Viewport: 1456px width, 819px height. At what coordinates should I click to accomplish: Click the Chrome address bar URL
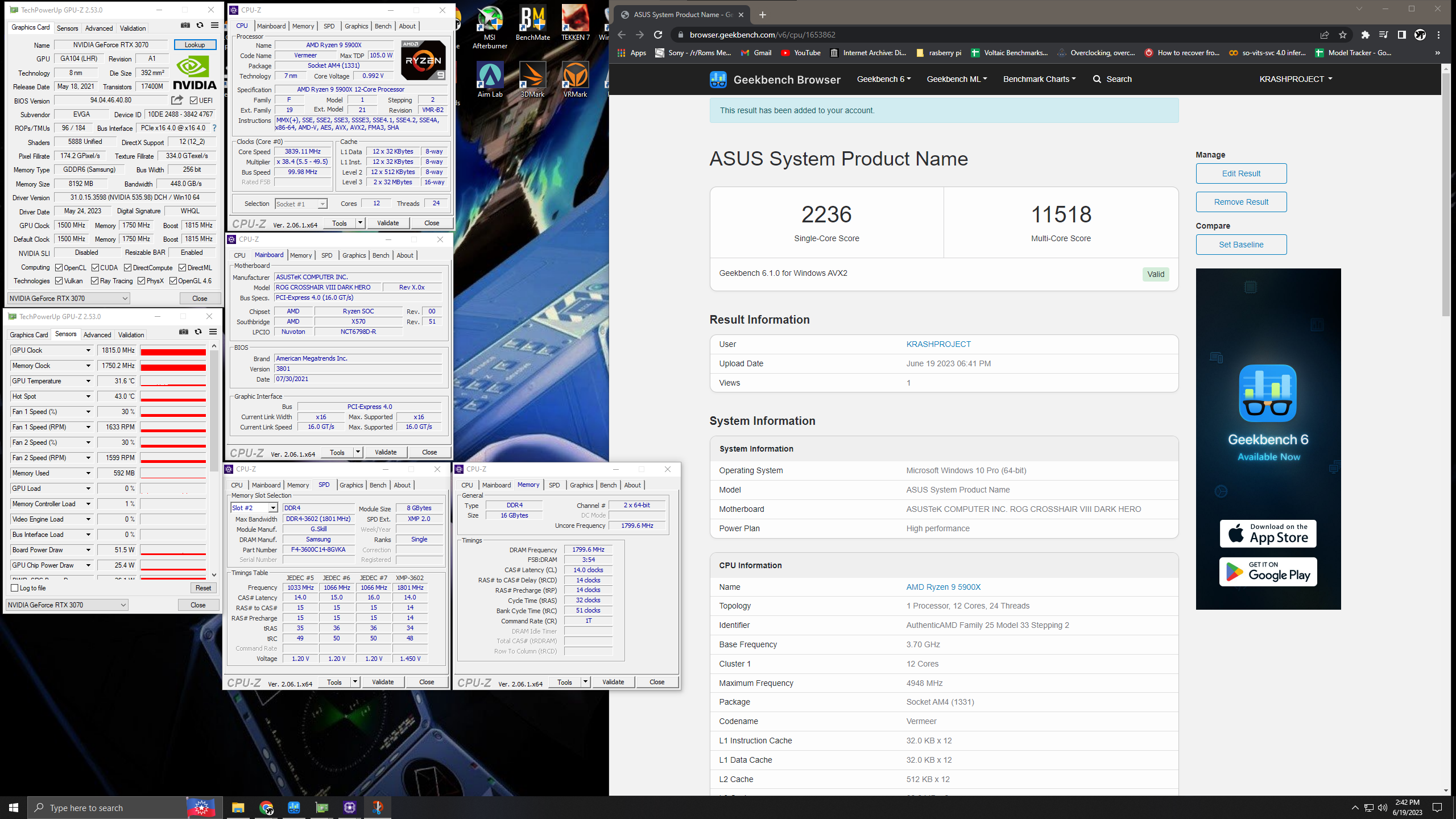[762, 35]
